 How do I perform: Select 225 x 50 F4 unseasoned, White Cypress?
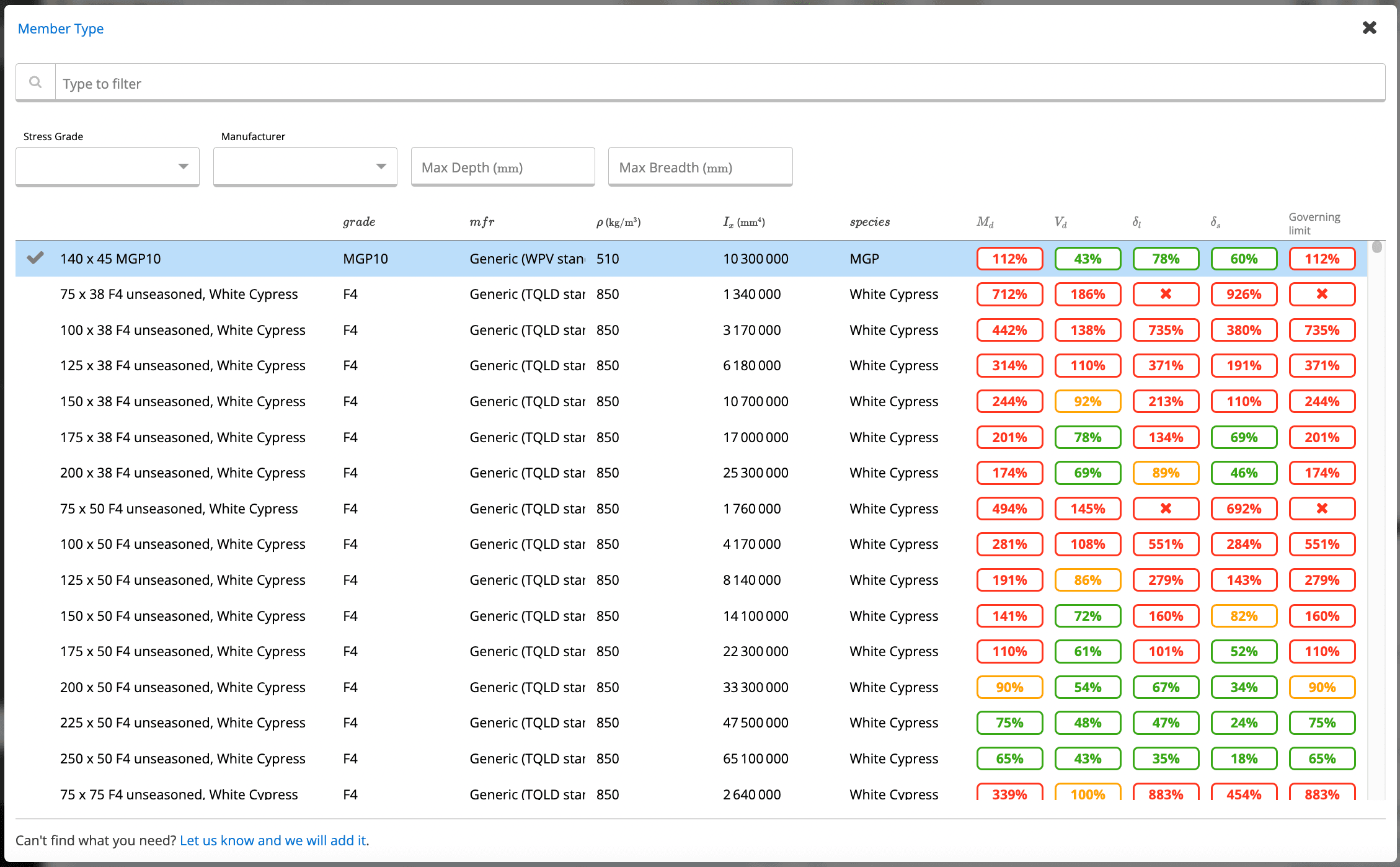[x=691, y=722]
